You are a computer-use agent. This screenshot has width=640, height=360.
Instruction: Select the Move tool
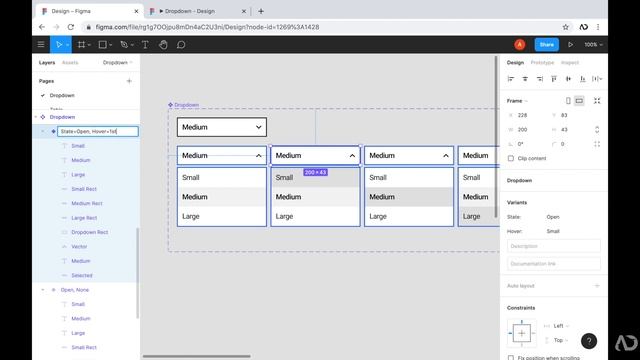click(59, 44)
